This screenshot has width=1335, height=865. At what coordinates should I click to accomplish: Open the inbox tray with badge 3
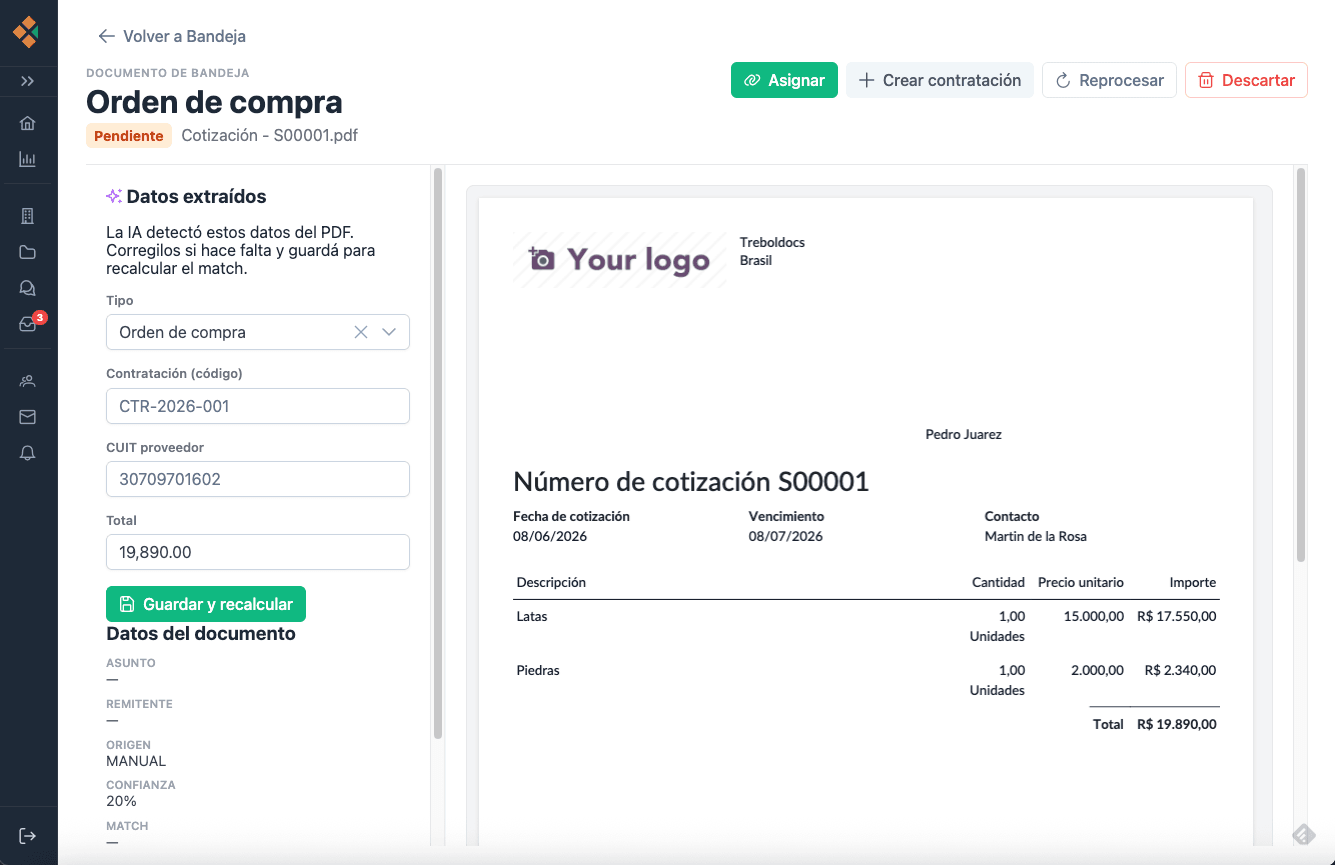click(30, 322)
